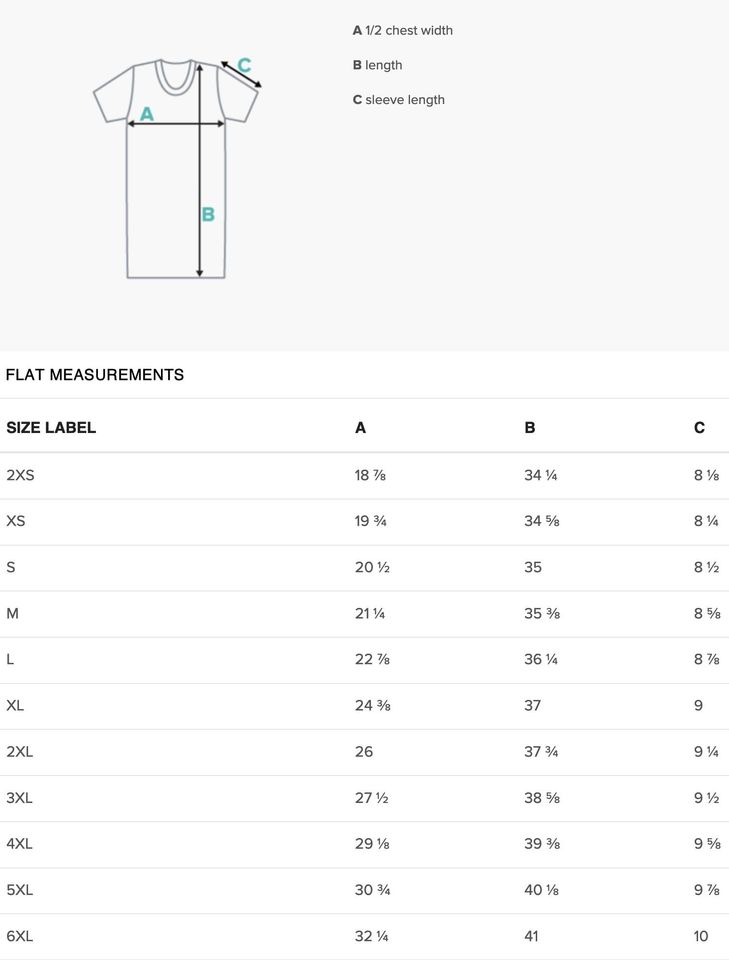The width and height of the screenshot is (729, 960).
Task: Click the B column header in table
Action: pos(530,428)
